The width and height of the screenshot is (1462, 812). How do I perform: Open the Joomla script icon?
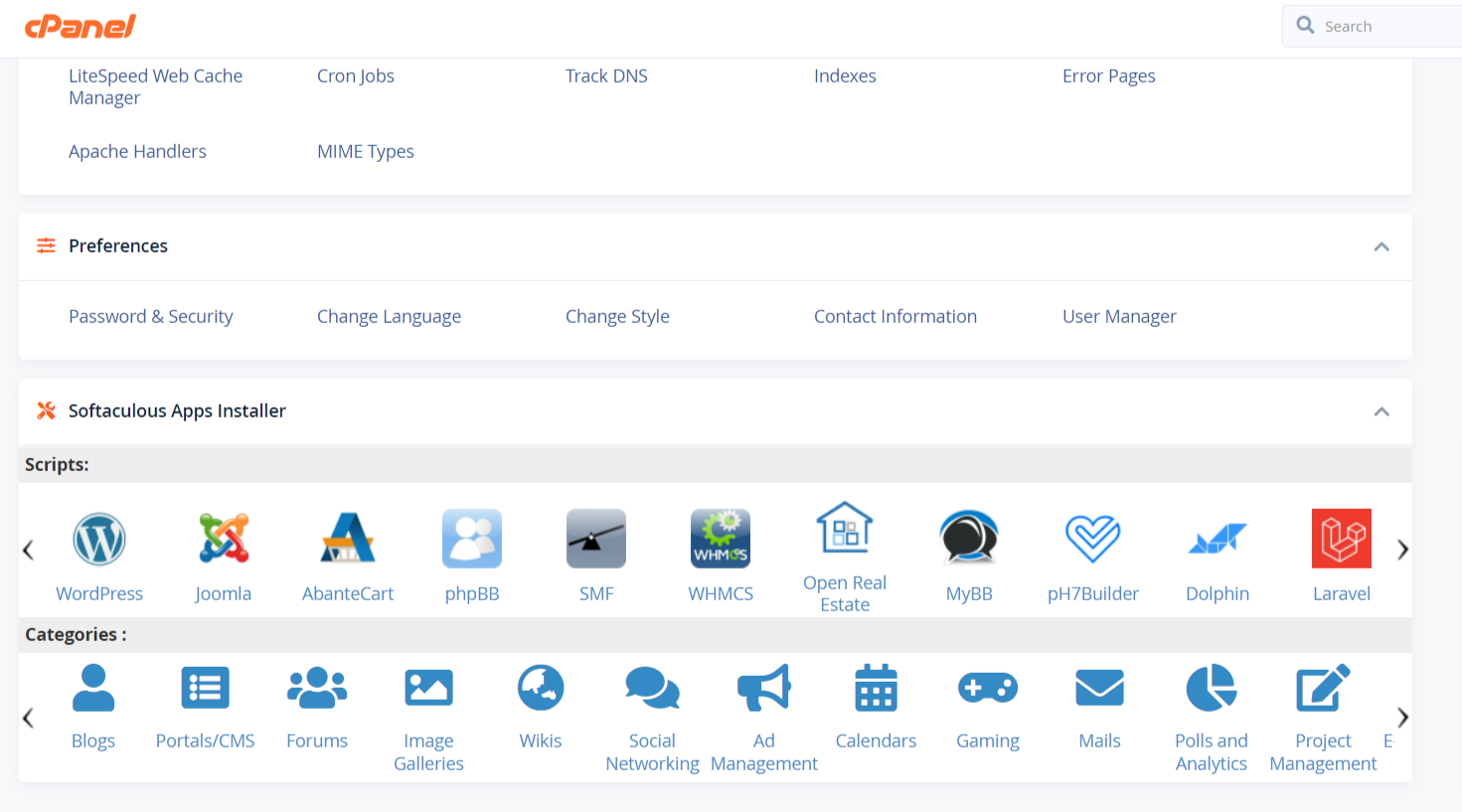tap(224, 539)
